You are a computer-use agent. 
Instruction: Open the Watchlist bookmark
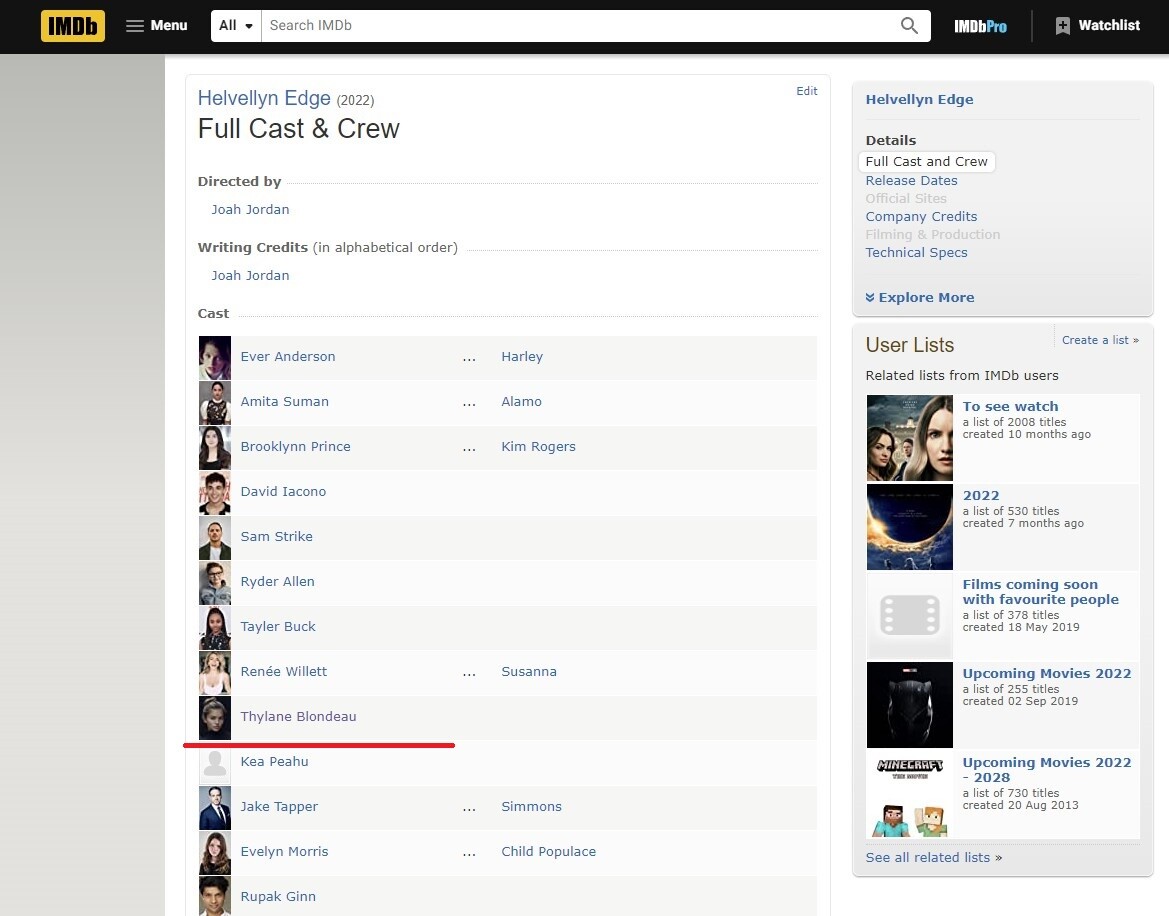(1097, 25)
